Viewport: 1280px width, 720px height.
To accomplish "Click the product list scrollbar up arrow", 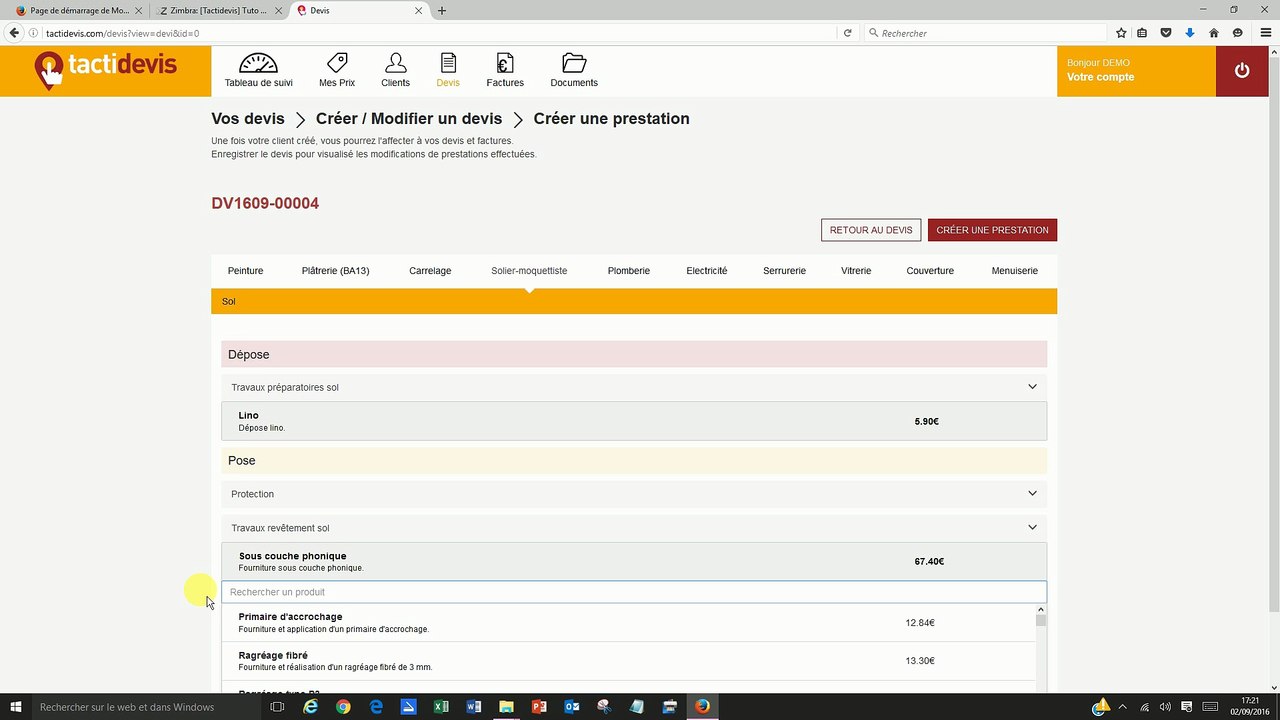I will 1041,610.
